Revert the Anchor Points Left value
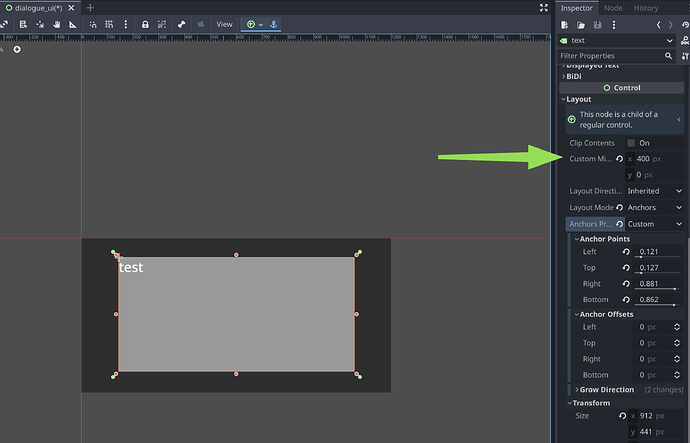Viewport: 690px width, 443px height. click(626, 252)
